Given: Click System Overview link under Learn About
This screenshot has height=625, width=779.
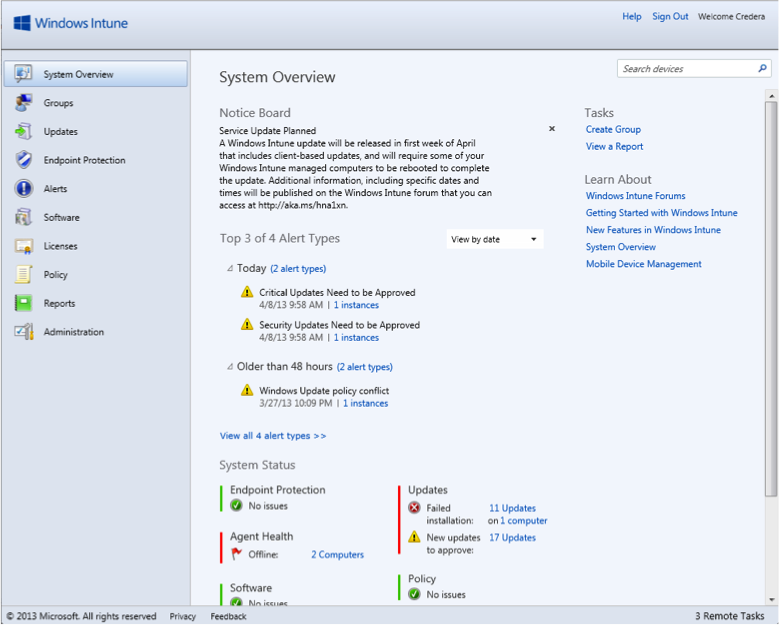Looking at the screenshot, I should [621, 247].
